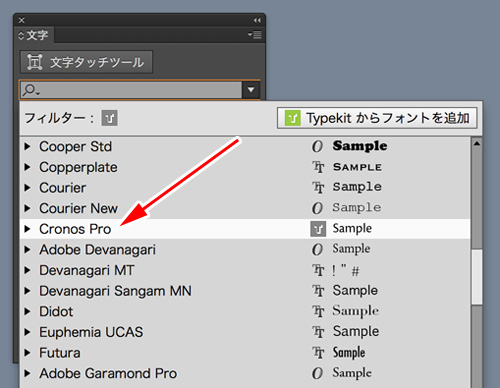The image size is (500, 388).
Task: Click the TrueType icon for Copperplate
Action: (x=318, y=167)
